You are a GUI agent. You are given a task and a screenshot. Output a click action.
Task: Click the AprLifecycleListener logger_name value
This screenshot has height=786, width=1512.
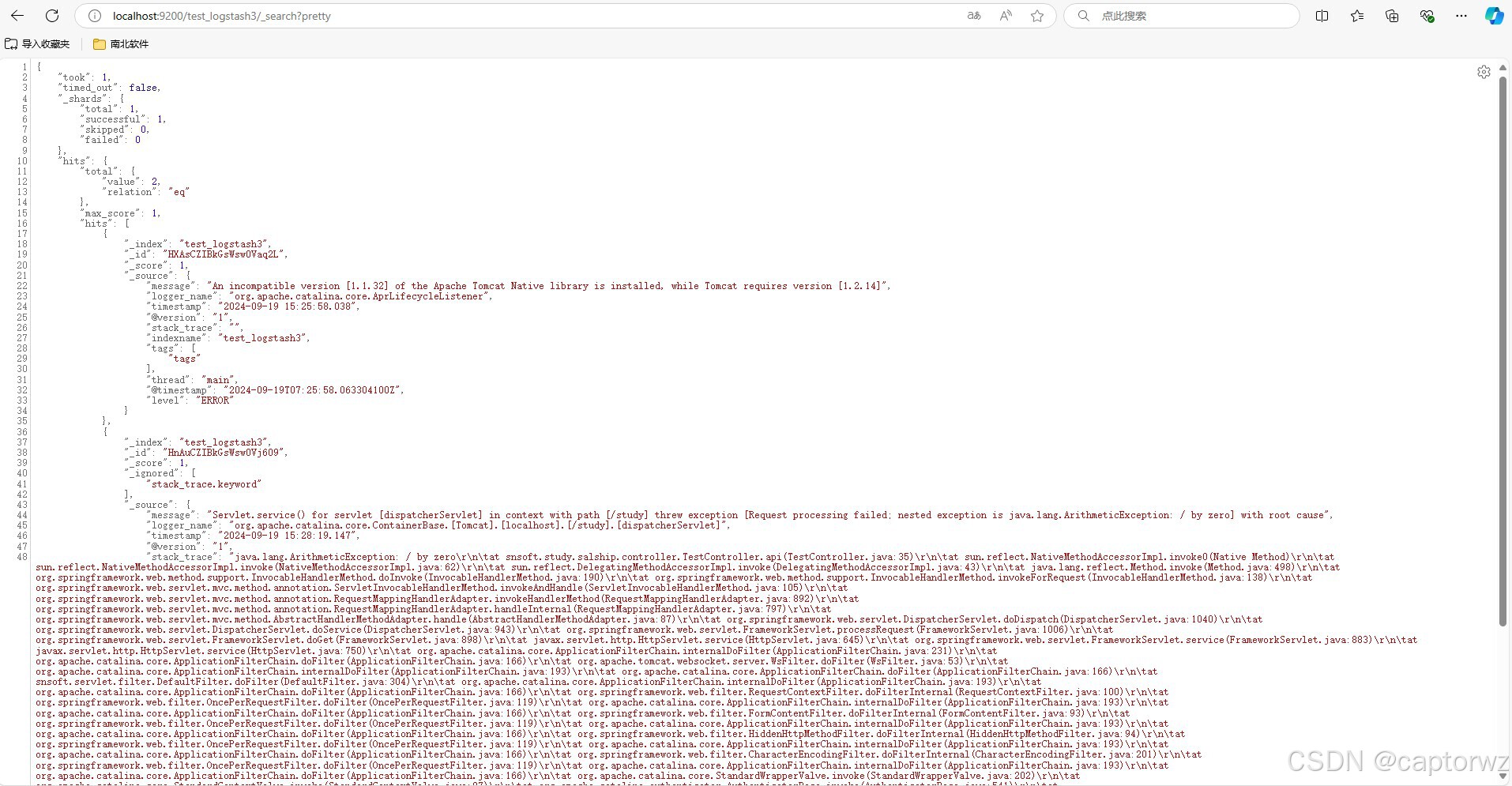tap(359, 296)
